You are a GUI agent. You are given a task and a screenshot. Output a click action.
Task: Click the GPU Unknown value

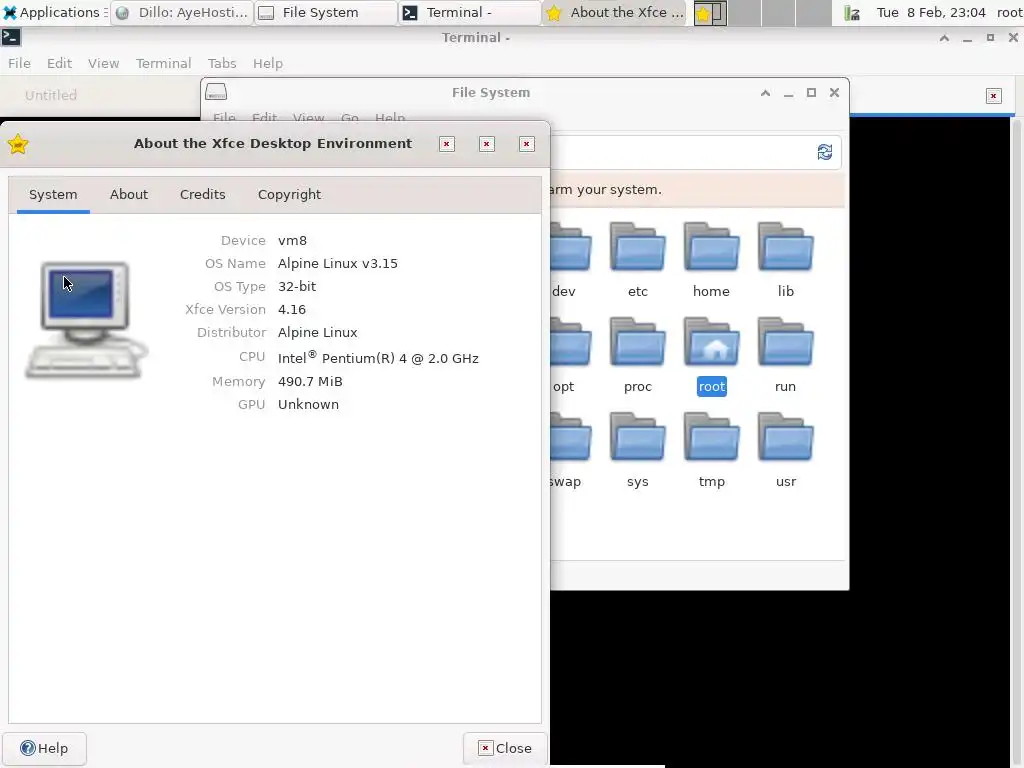coord(308,404)
